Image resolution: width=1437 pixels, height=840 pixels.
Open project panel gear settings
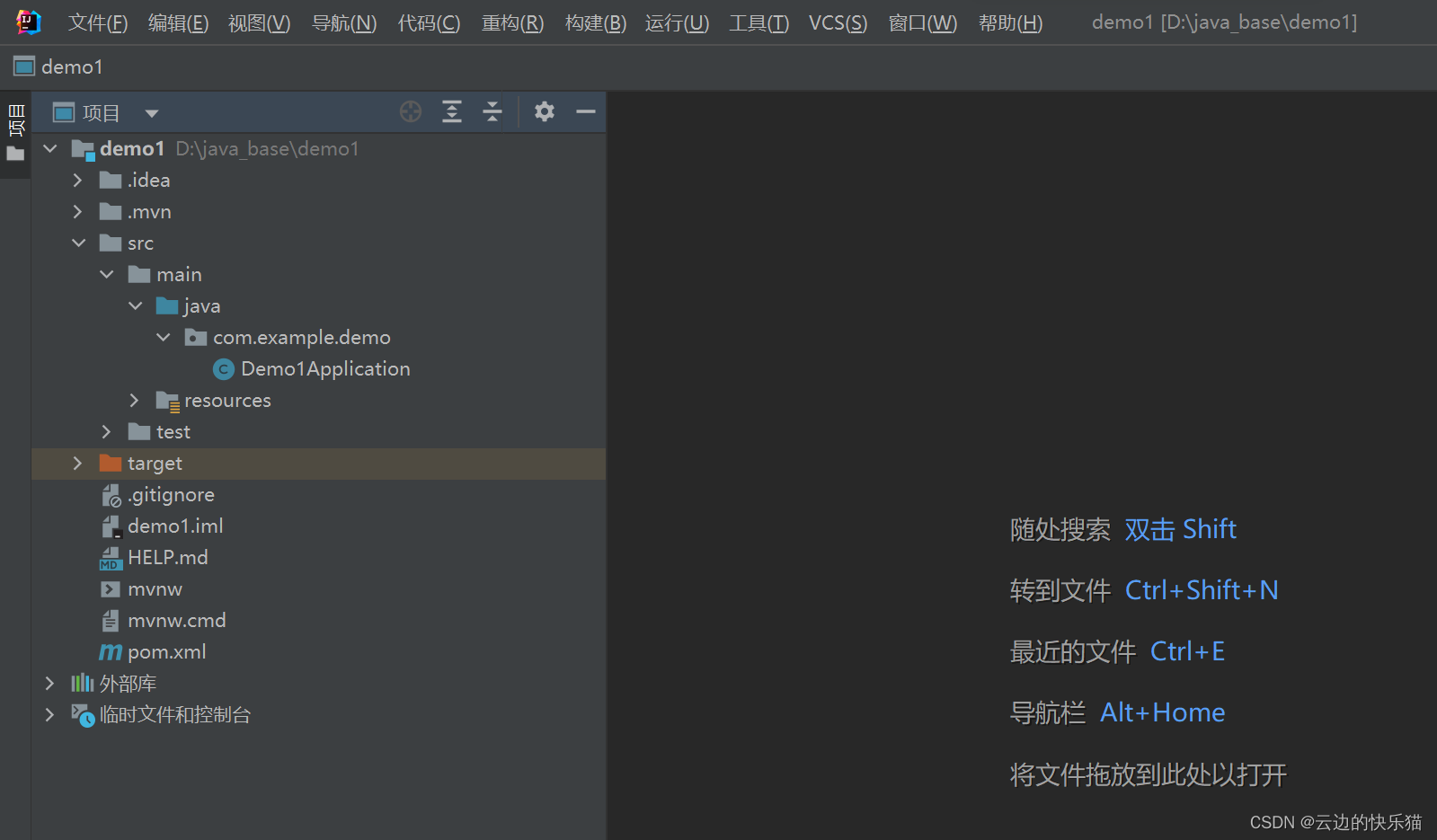tap(545, 111)
